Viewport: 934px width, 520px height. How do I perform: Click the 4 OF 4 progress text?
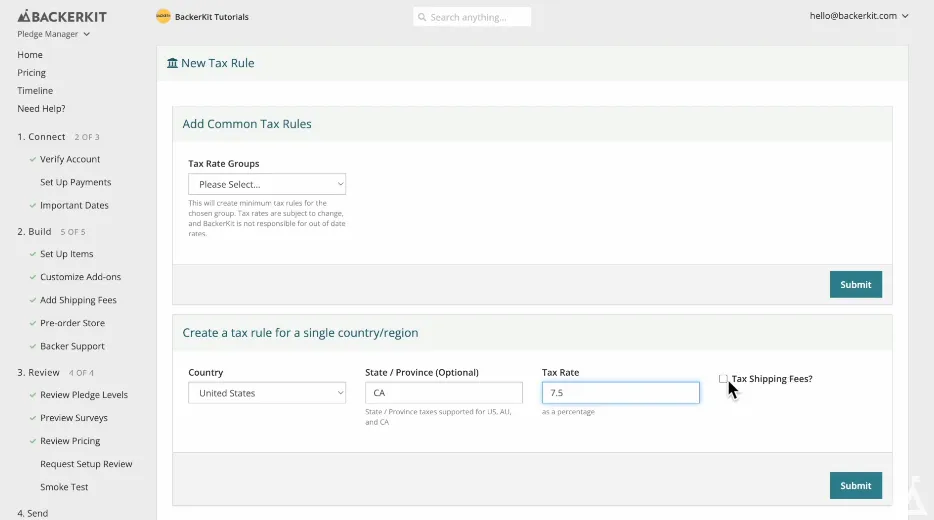coord(81,373)
